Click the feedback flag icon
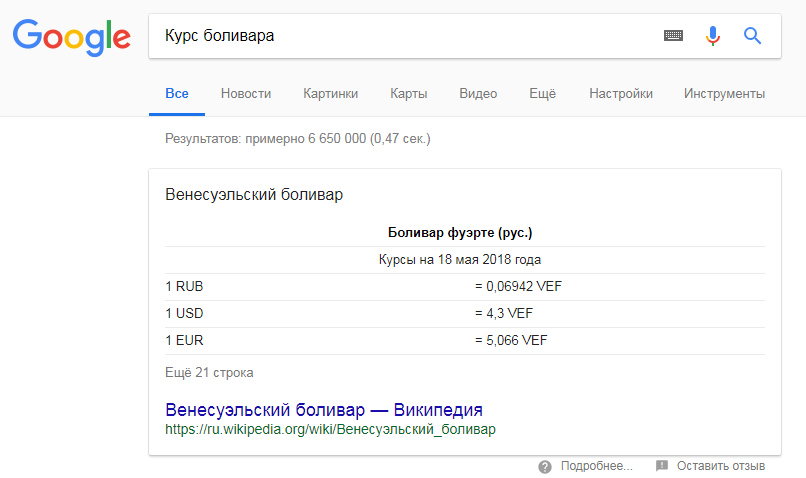The width and height of the screenshot is (806, 478). [662, 466]
